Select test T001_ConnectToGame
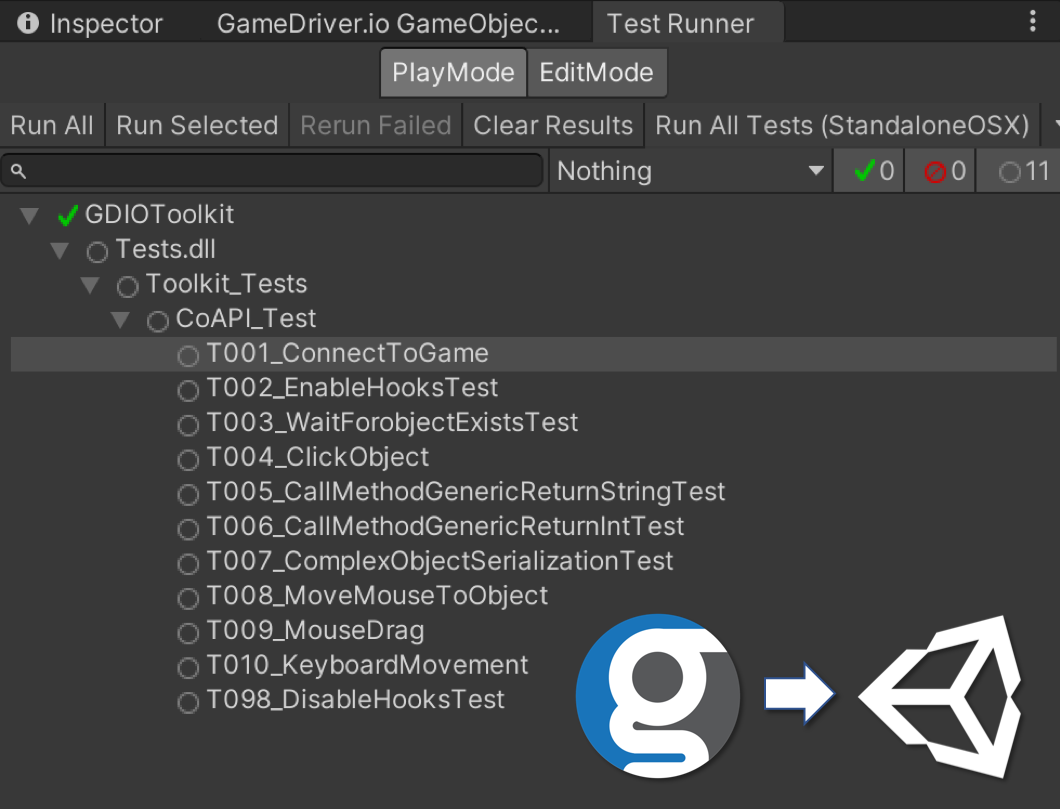This screenshot has width=1060, height=809. tap(534, 353)
